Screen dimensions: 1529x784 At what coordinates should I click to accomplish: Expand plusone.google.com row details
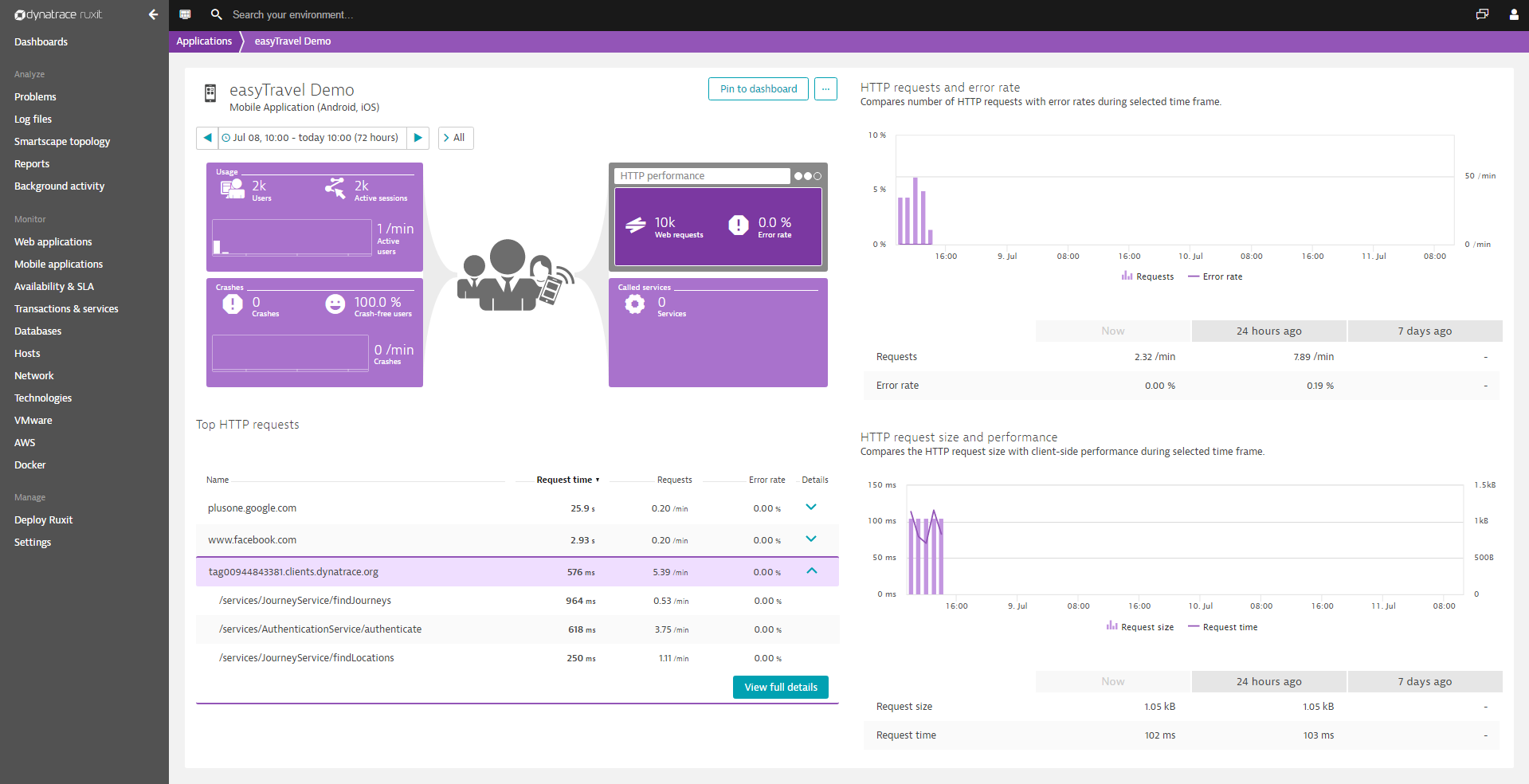[811, 507]
